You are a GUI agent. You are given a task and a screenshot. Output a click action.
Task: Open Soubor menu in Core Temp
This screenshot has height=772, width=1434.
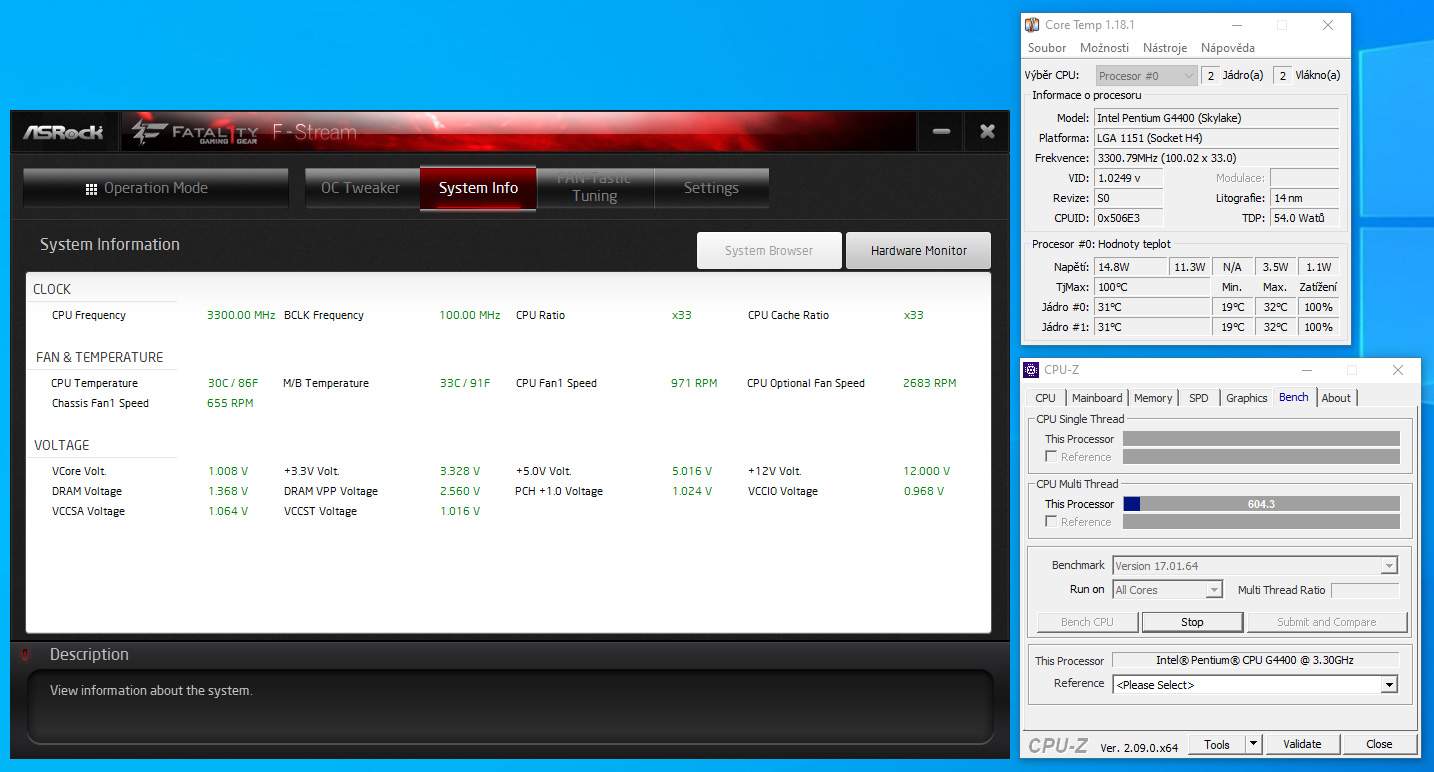(x=1047, y=47)
